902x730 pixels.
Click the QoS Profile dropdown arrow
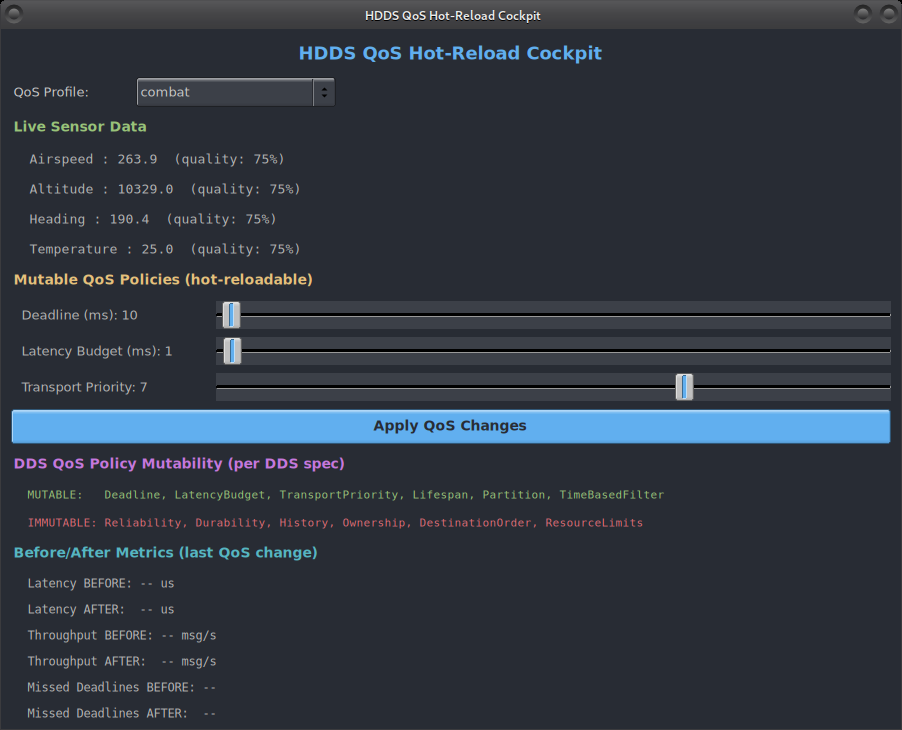click(323, 92)
